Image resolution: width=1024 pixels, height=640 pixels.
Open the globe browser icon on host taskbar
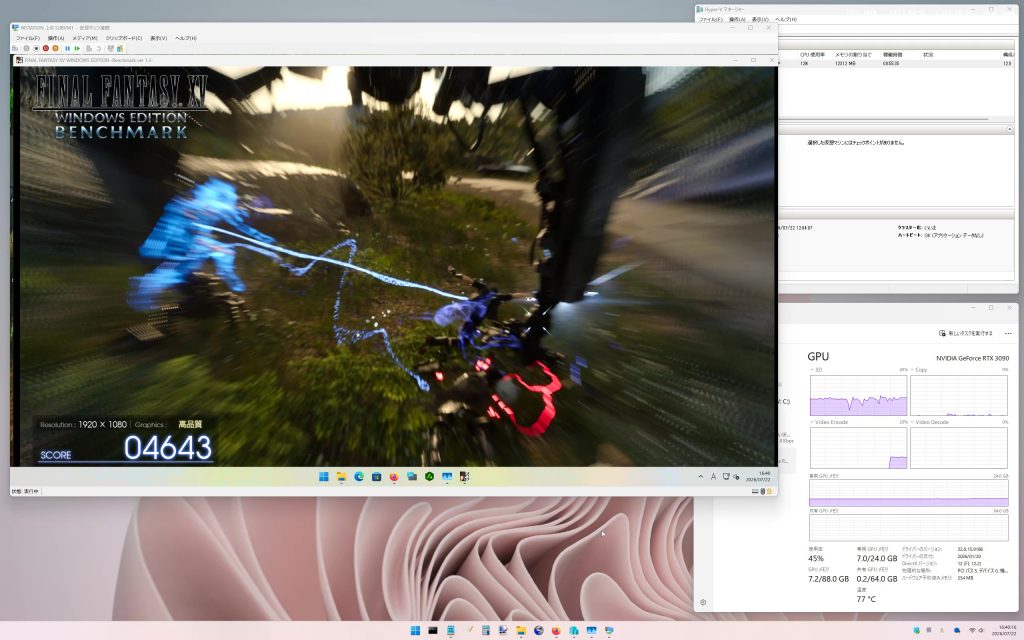[538, 630]
